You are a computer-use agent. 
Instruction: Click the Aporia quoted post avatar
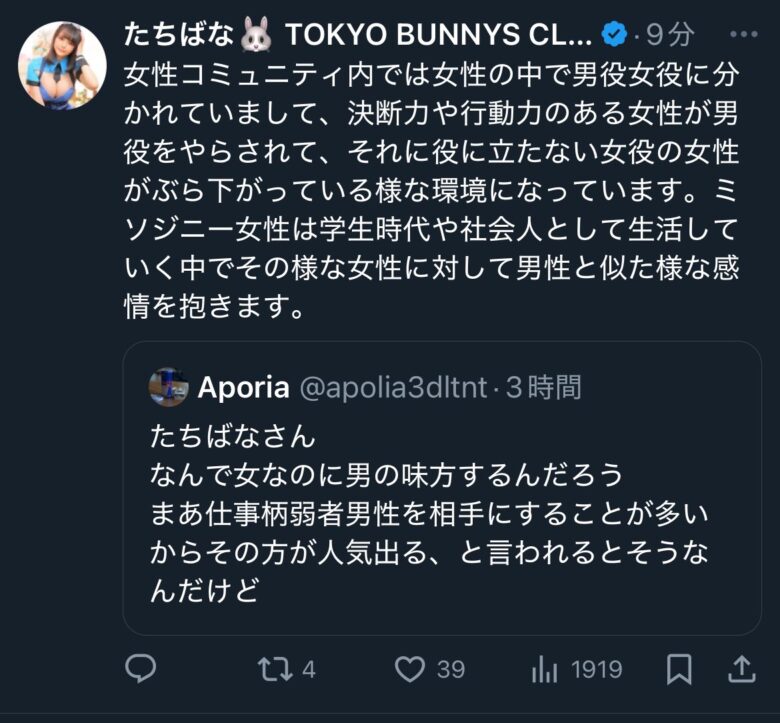pyautogui.click(x=169, y=387)
